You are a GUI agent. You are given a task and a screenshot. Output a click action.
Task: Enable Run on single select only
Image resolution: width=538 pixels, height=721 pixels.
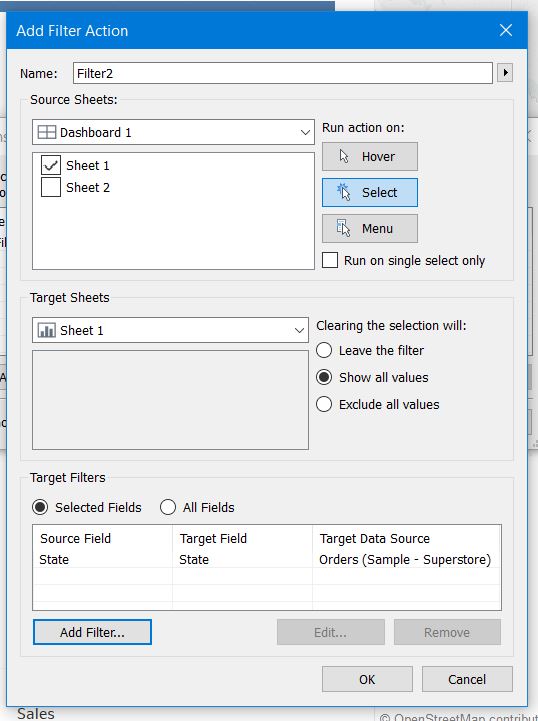330,260
